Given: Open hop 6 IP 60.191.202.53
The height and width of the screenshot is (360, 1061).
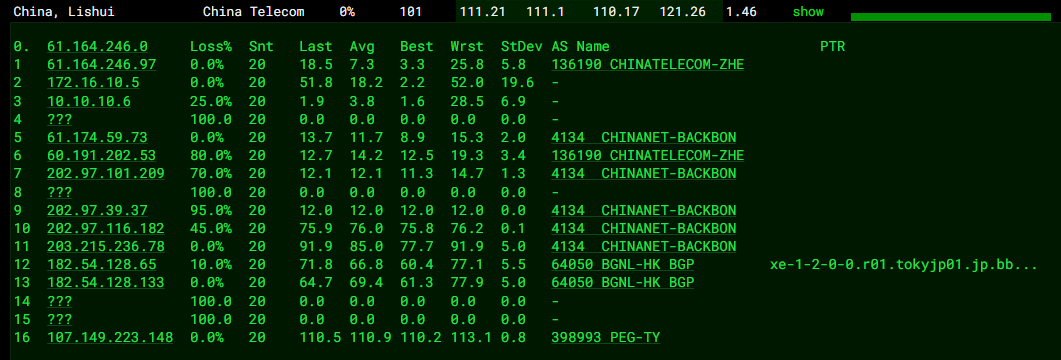Looking at the screenshot, I should (x=101, y=156).
